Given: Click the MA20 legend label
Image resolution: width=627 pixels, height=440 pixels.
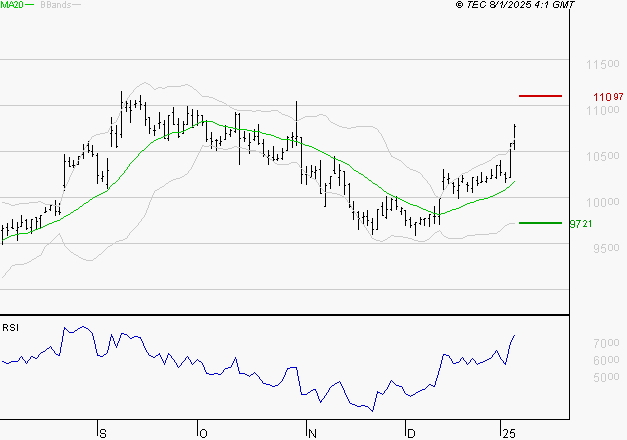Looking at the screenshot, I should tap(12, 5).
